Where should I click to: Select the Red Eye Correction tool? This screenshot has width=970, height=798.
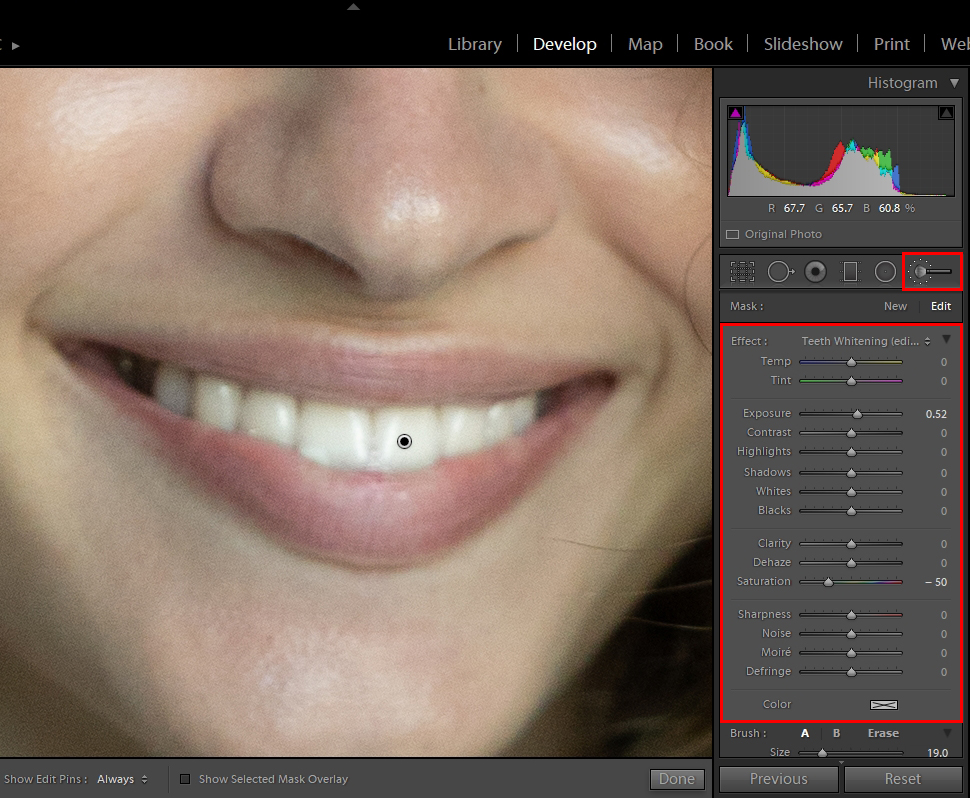[815, 270]
